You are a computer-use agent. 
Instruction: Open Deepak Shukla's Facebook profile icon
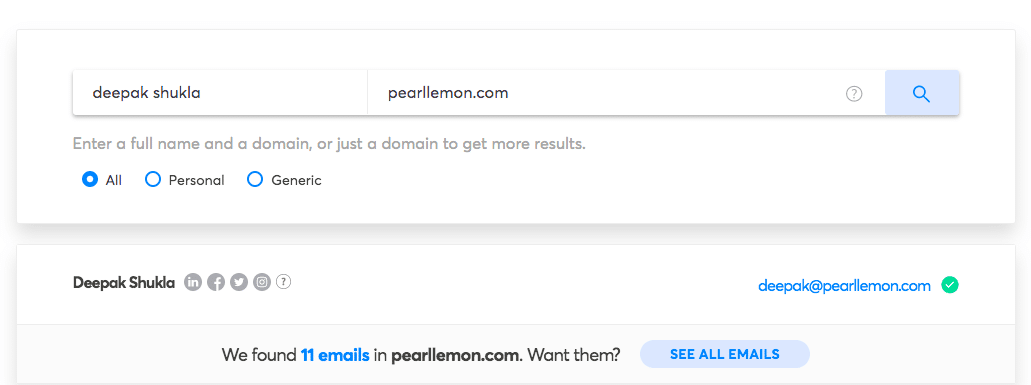pyautogui.click(x=216, y=283)
